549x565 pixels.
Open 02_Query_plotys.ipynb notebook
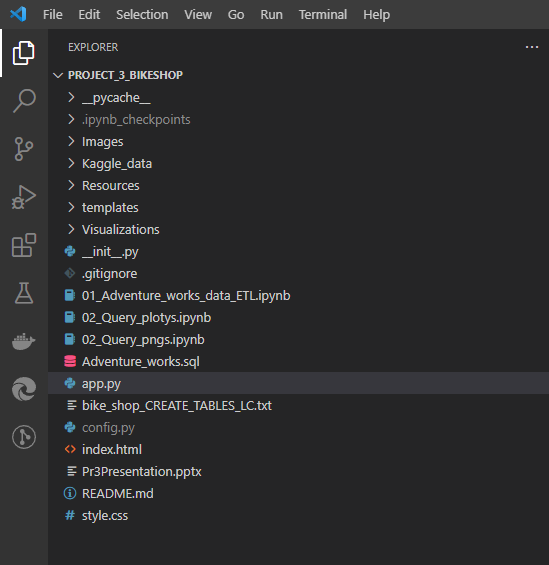pos(146,318)
